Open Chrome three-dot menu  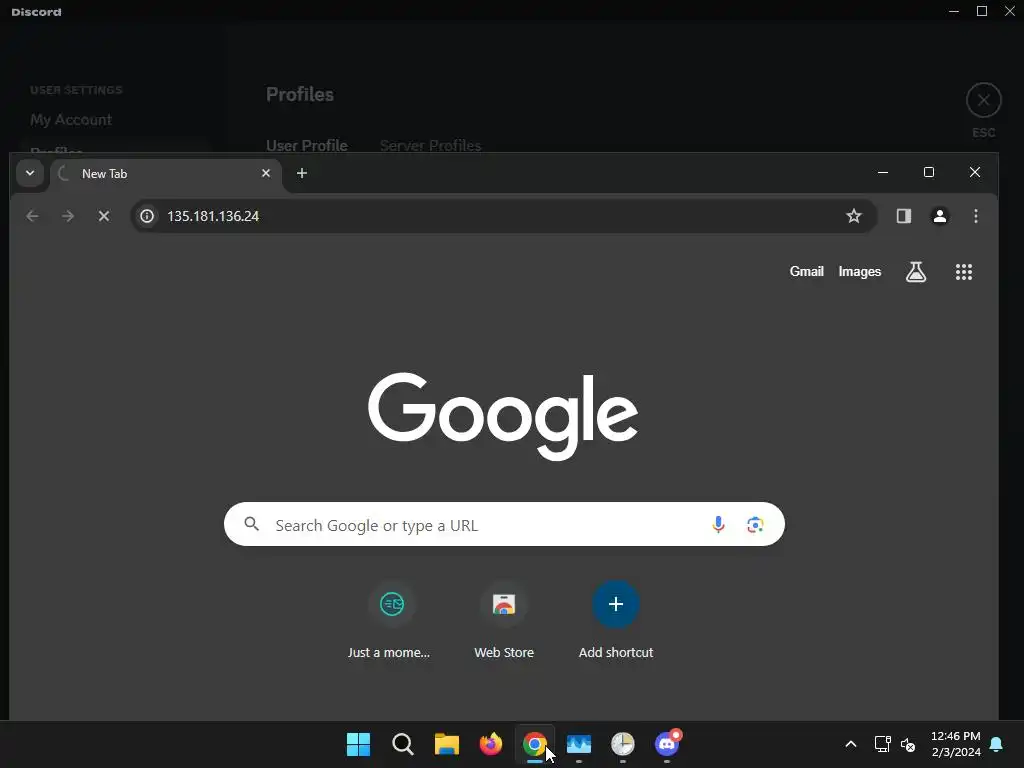point(976,216)
